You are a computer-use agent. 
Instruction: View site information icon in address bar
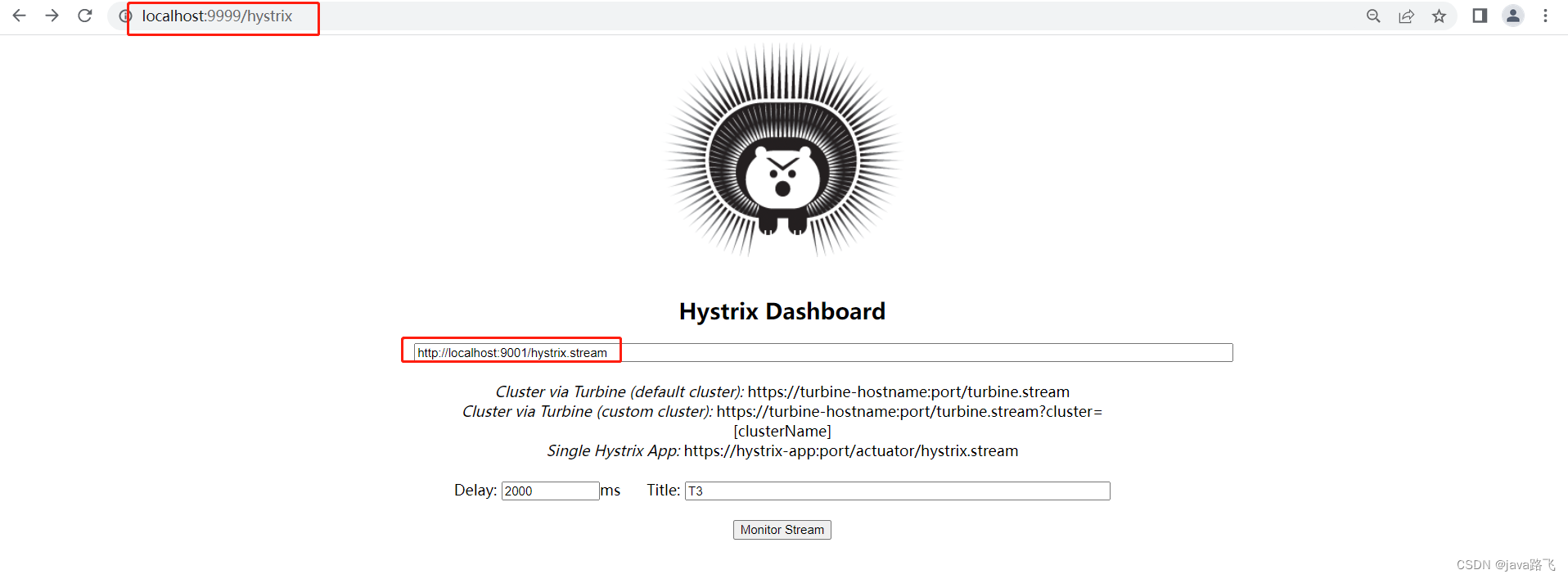point(125,16)
